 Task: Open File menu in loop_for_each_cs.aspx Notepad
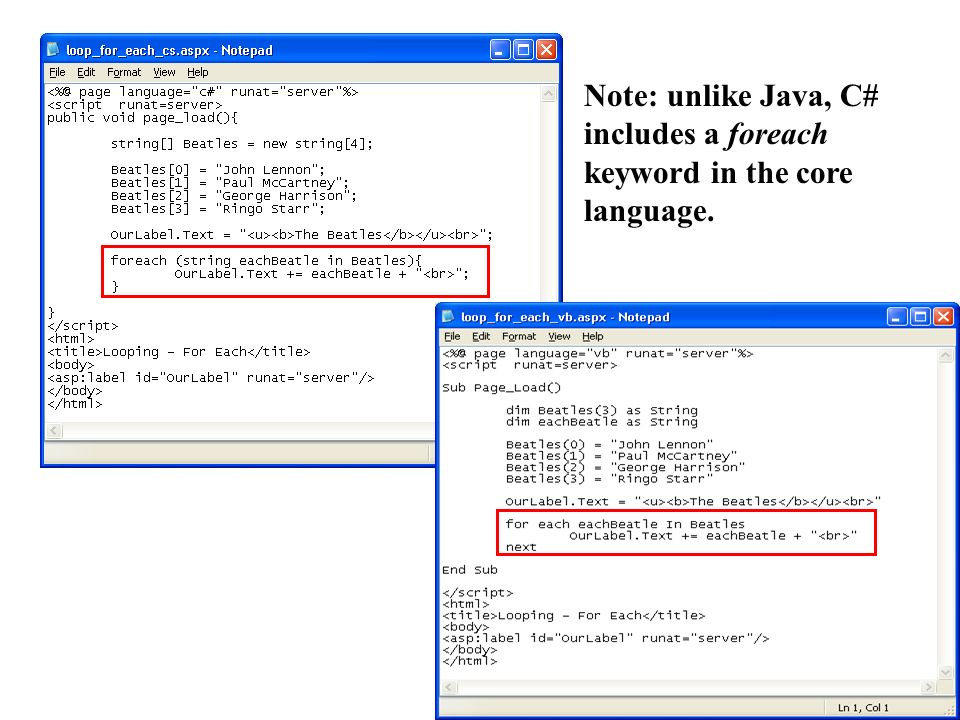point(57,72)
